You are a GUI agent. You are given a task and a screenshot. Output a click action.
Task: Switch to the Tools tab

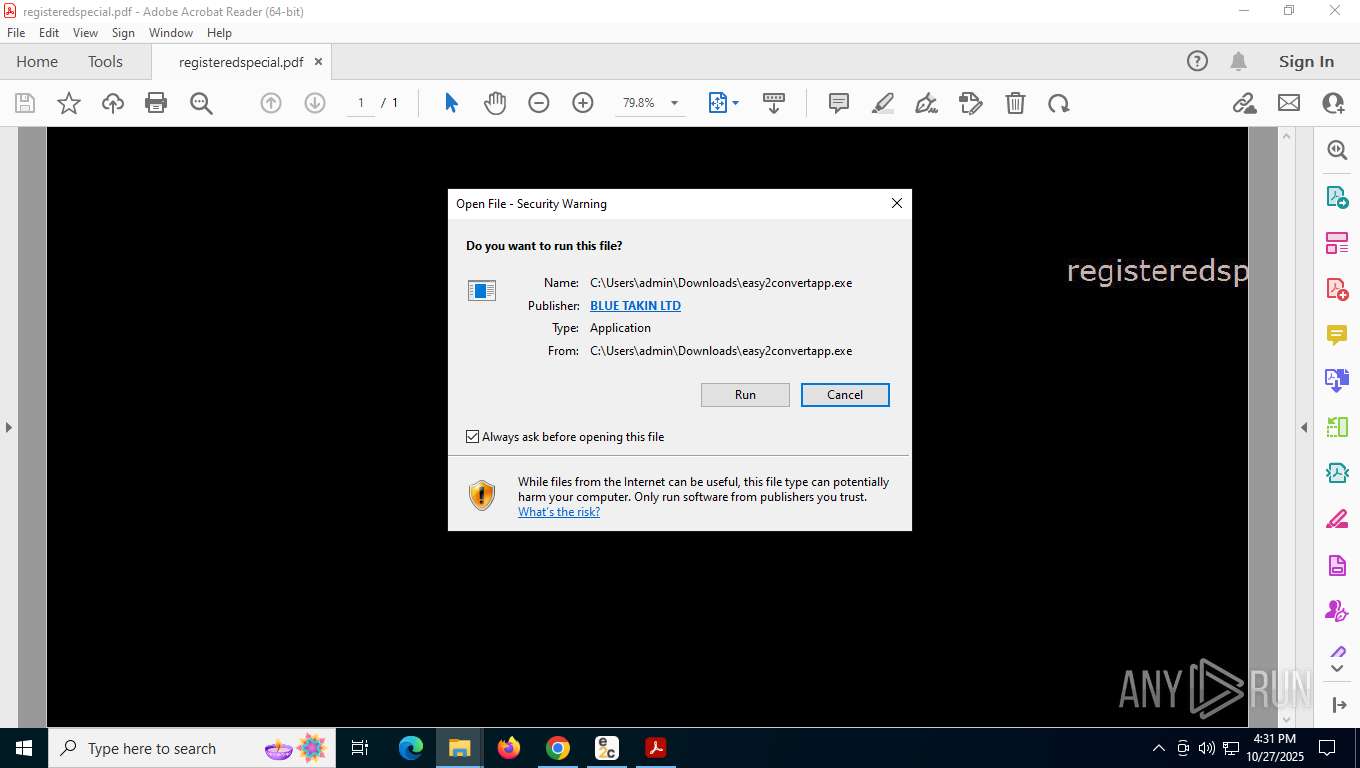(105, 61)
